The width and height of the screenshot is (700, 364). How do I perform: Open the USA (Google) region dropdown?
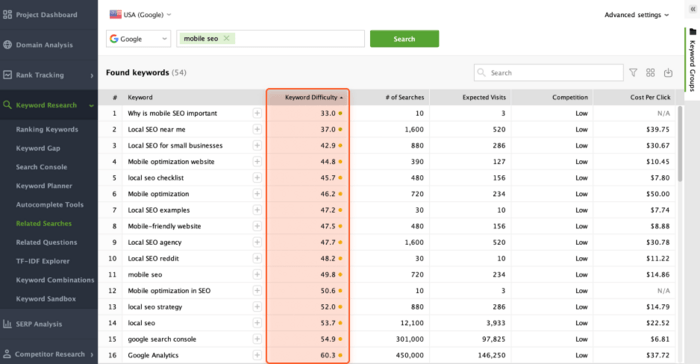[140, 15]
